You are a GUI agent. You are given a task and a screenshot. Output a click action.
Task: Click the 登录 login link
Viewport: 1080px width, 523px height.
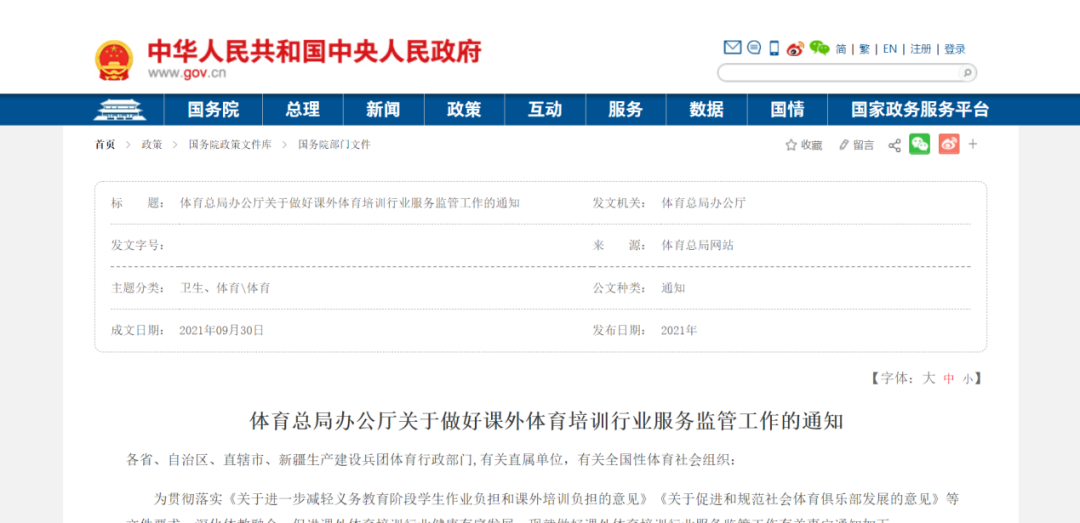point(955,49)
